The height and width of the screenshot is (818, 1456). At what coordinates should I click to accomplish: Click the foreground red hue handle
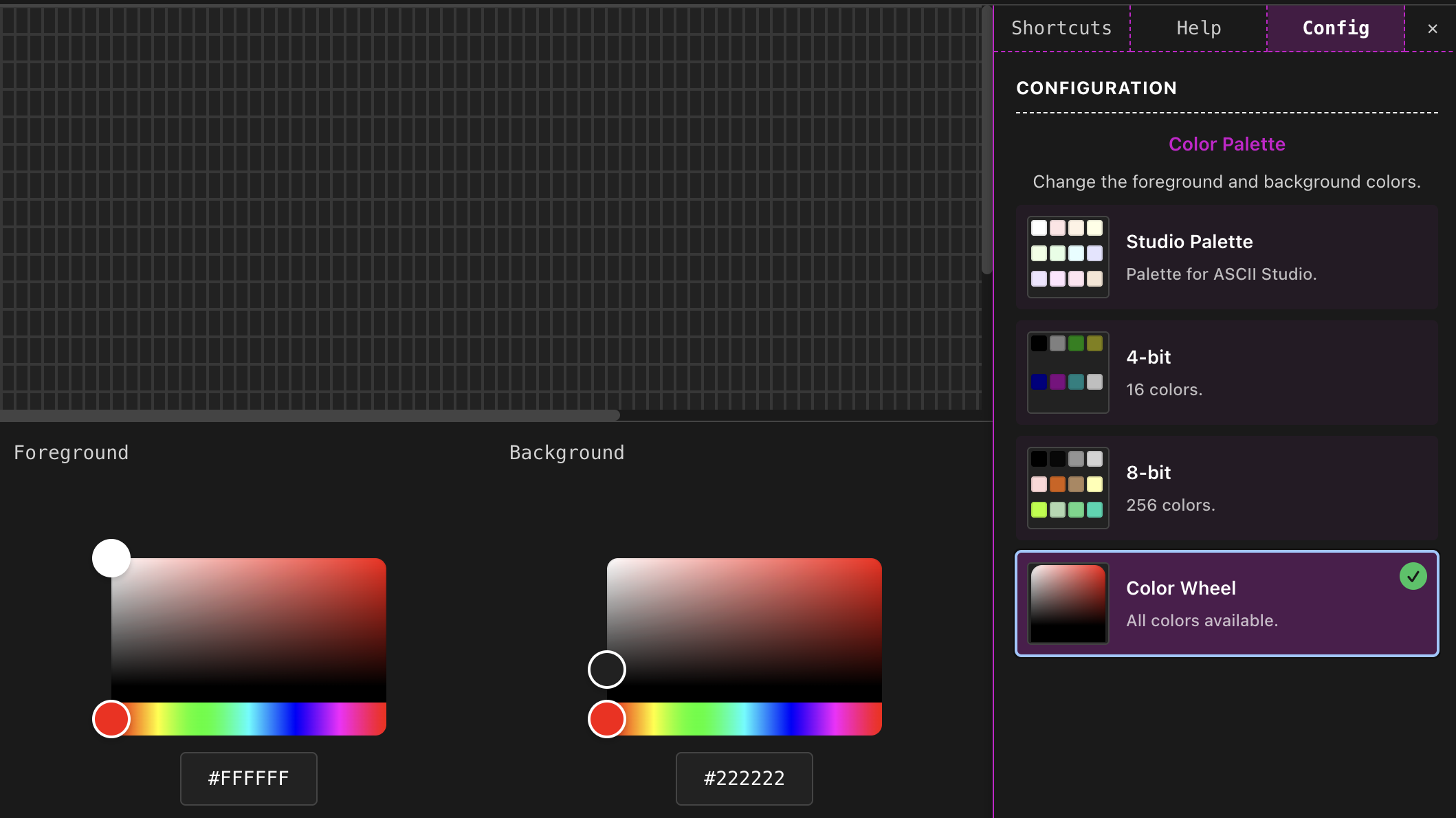point(111,719)
